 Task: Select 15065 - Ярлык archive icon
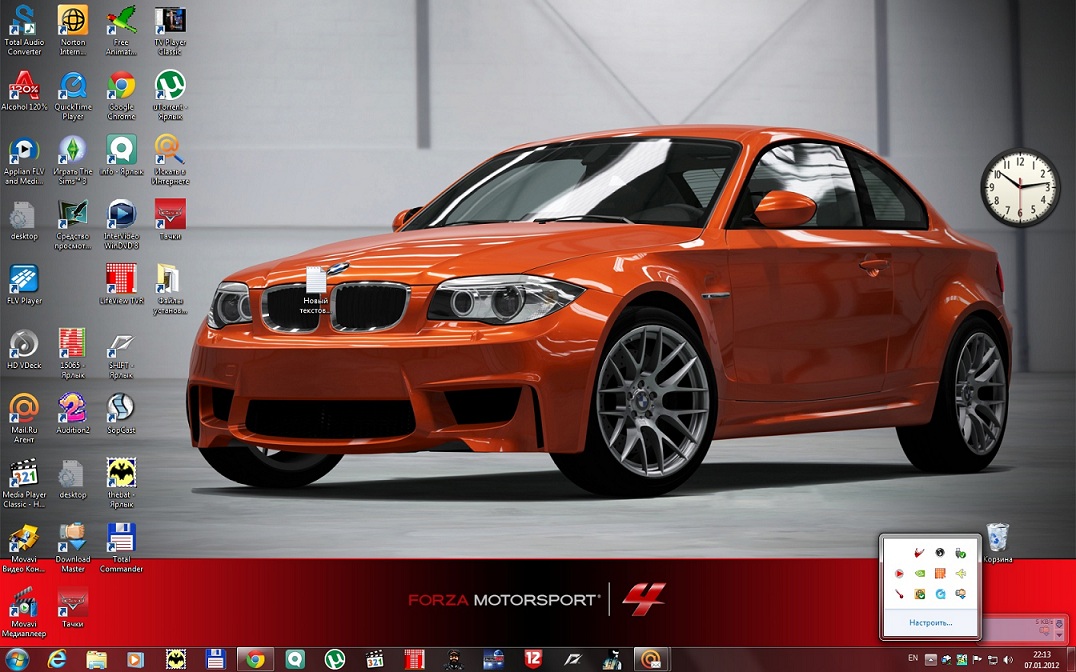coord(73,354)
